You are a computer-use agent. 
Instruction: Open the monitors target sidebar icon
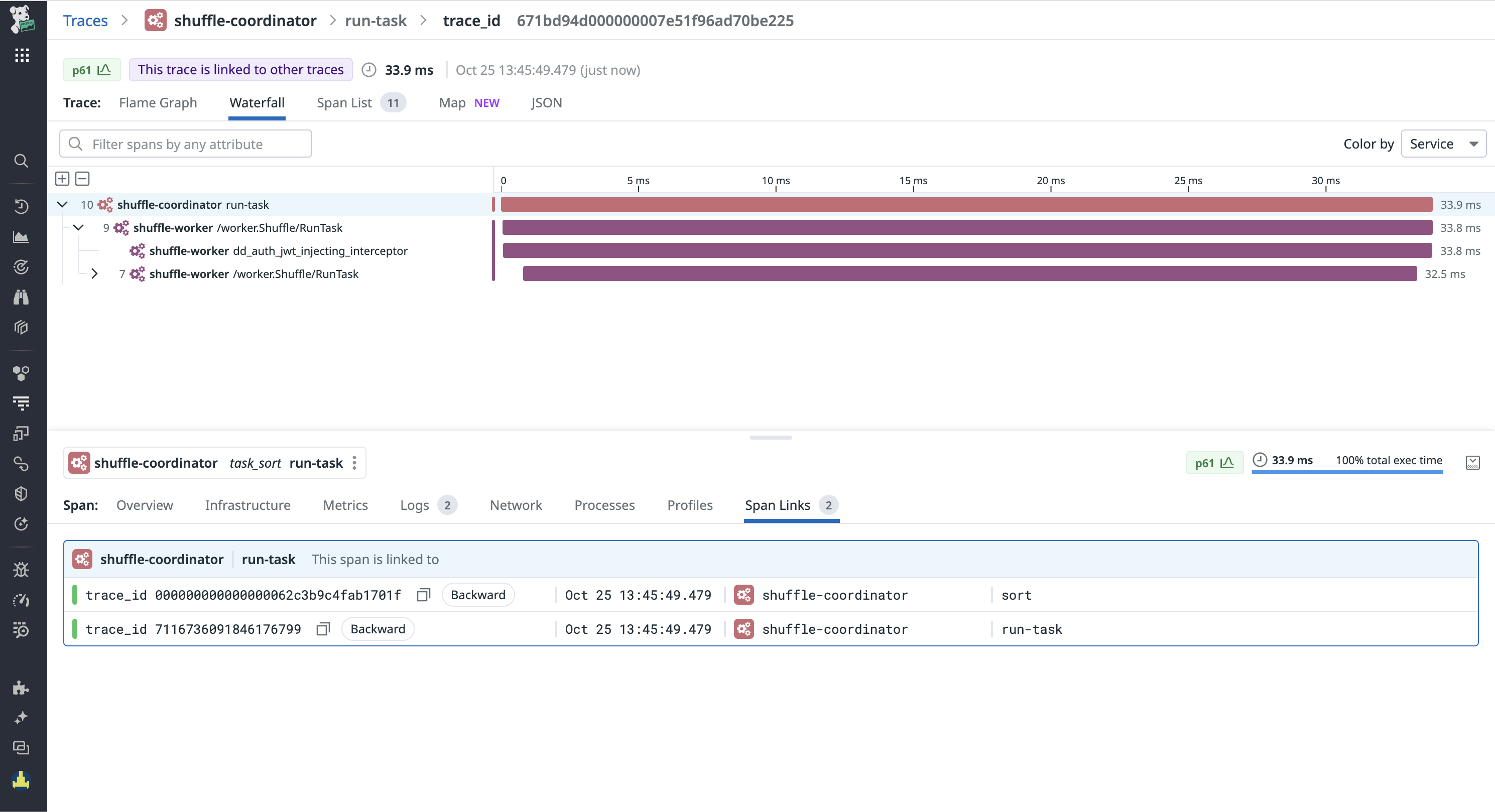22,267
